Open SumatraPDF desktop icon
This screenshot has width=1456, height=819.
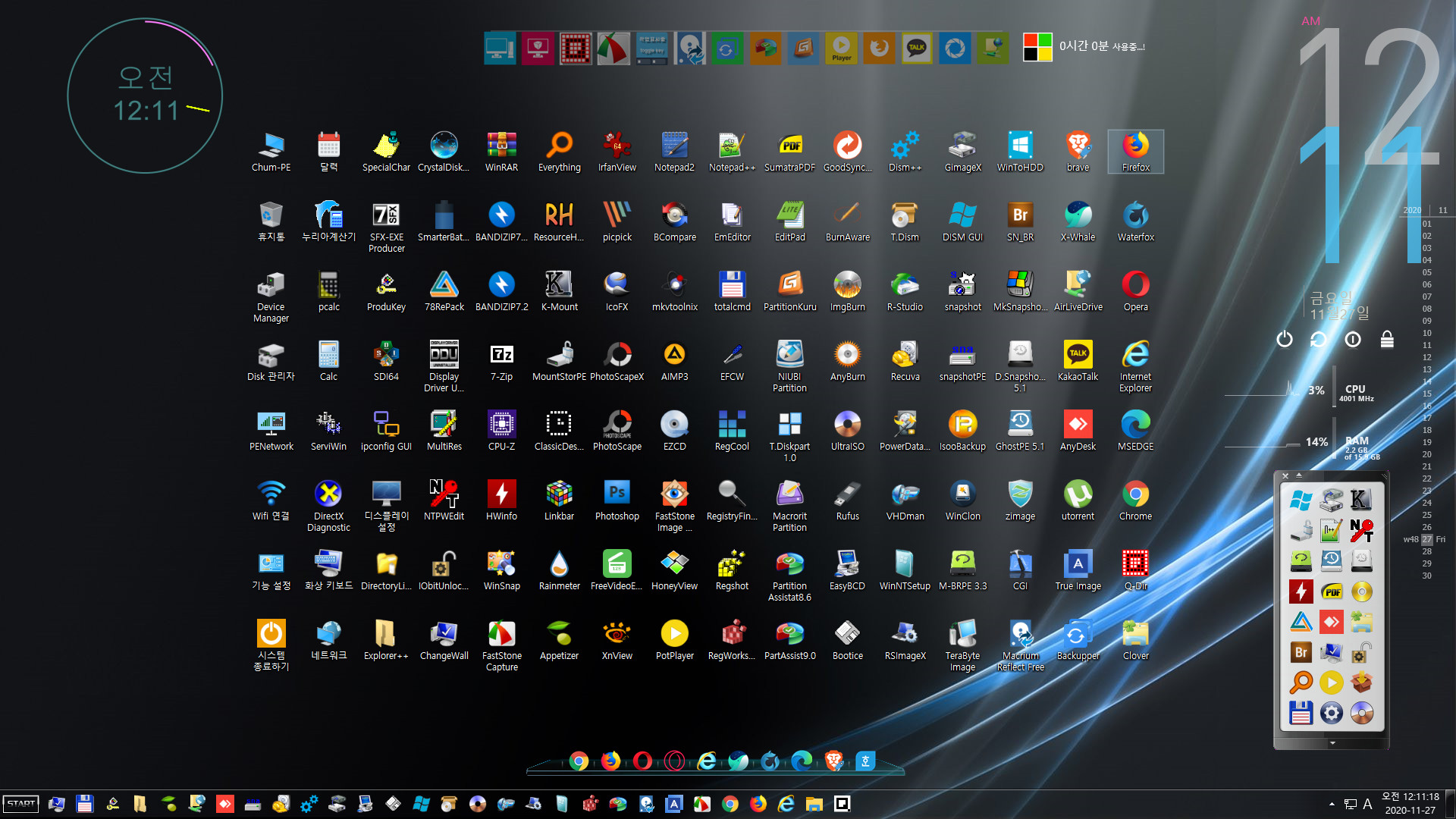pyautogui.click(x=789, y=152)
